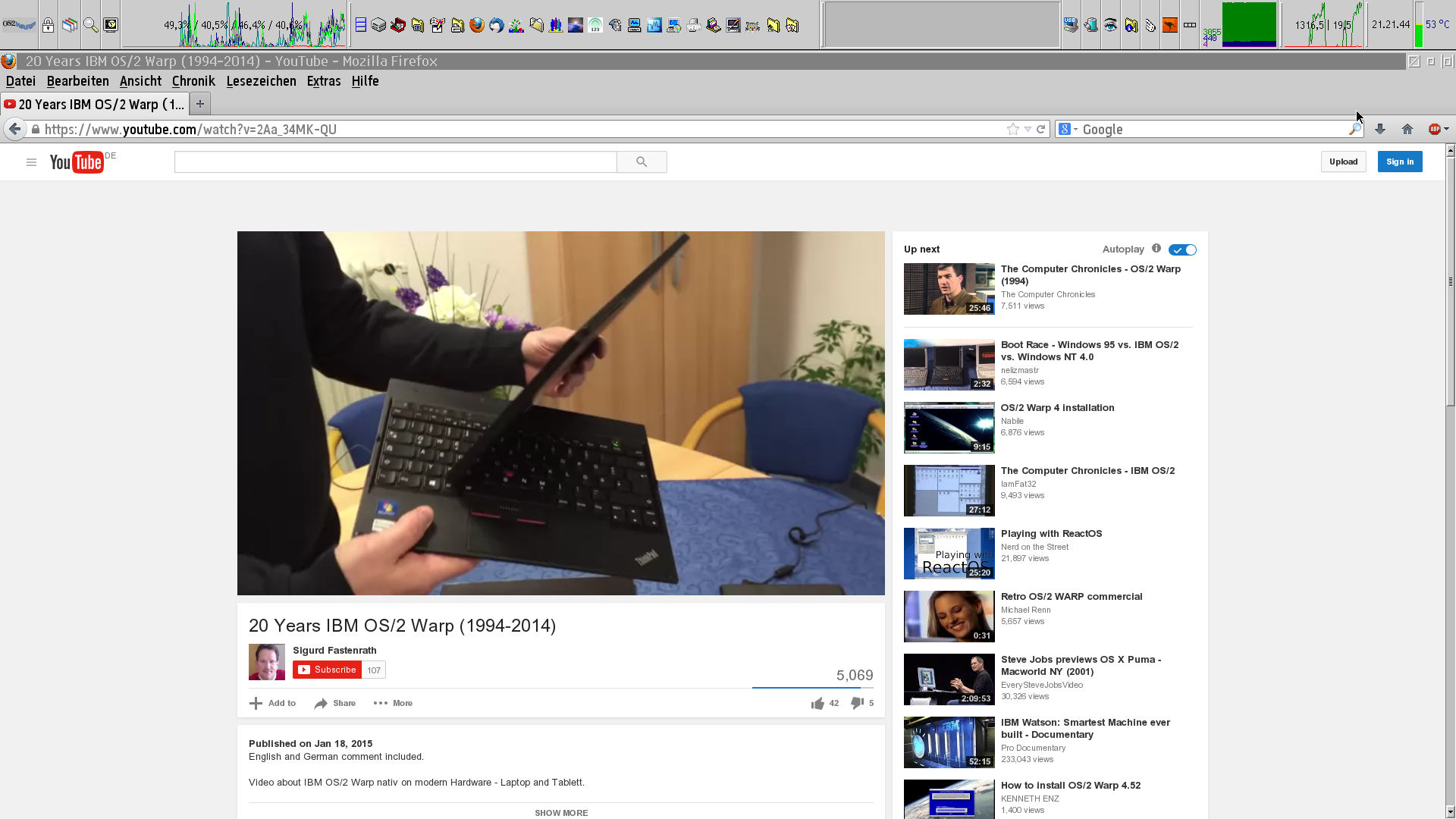Viewport: 1456px width, 819px height.
Task: Go to the Firefox home page icon
Action: click(x=1407, y=129)
